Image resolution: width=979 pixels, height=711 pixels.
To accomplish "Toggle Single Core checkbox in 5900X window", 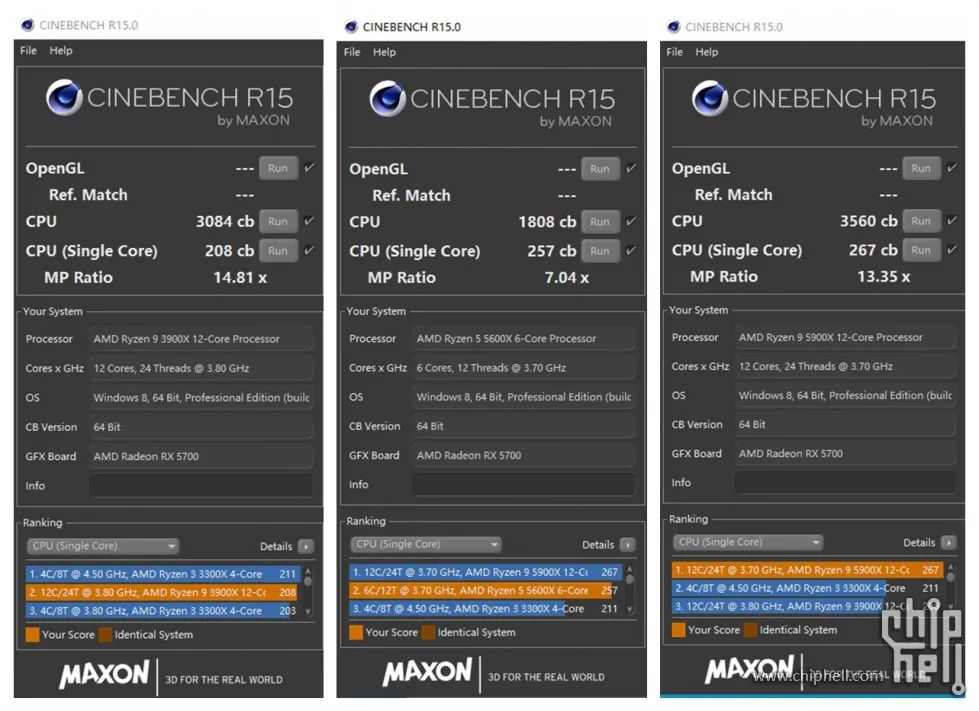I will [952, 249].
